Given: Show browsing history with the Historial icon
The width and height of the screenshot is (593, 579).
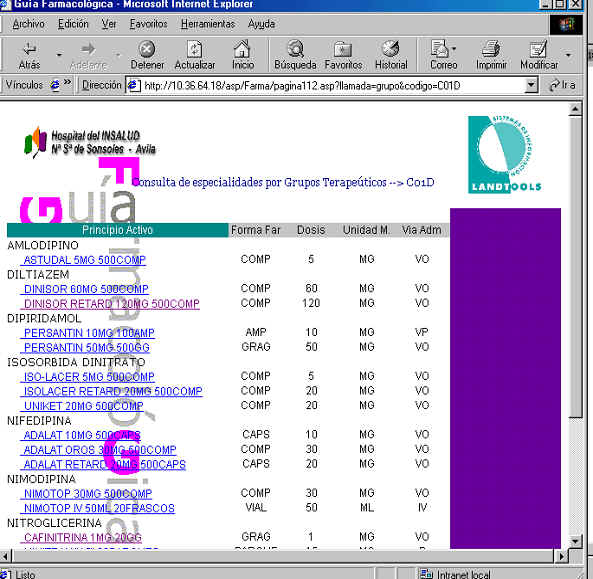Looking at the screenshot, I should pos(391,49).
